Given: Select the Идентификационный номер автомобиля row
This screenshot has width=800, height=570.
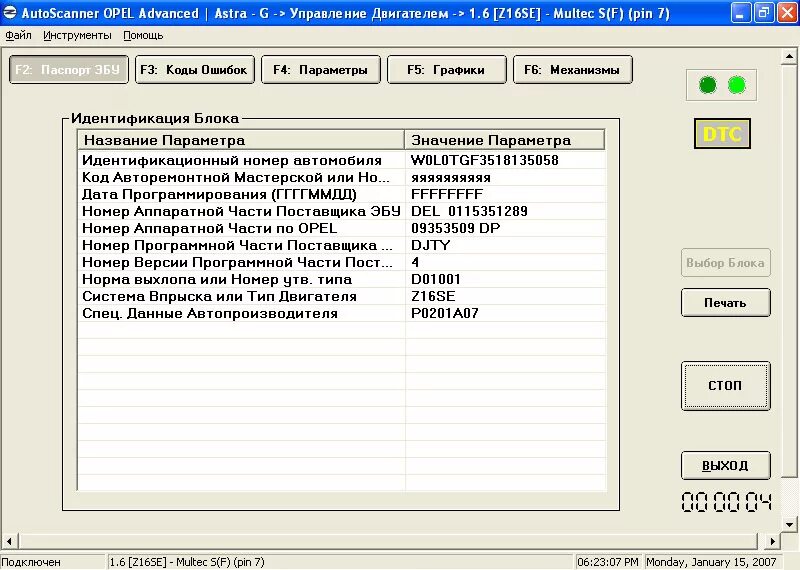Looking at the screenshot, I should click(342, 160).
